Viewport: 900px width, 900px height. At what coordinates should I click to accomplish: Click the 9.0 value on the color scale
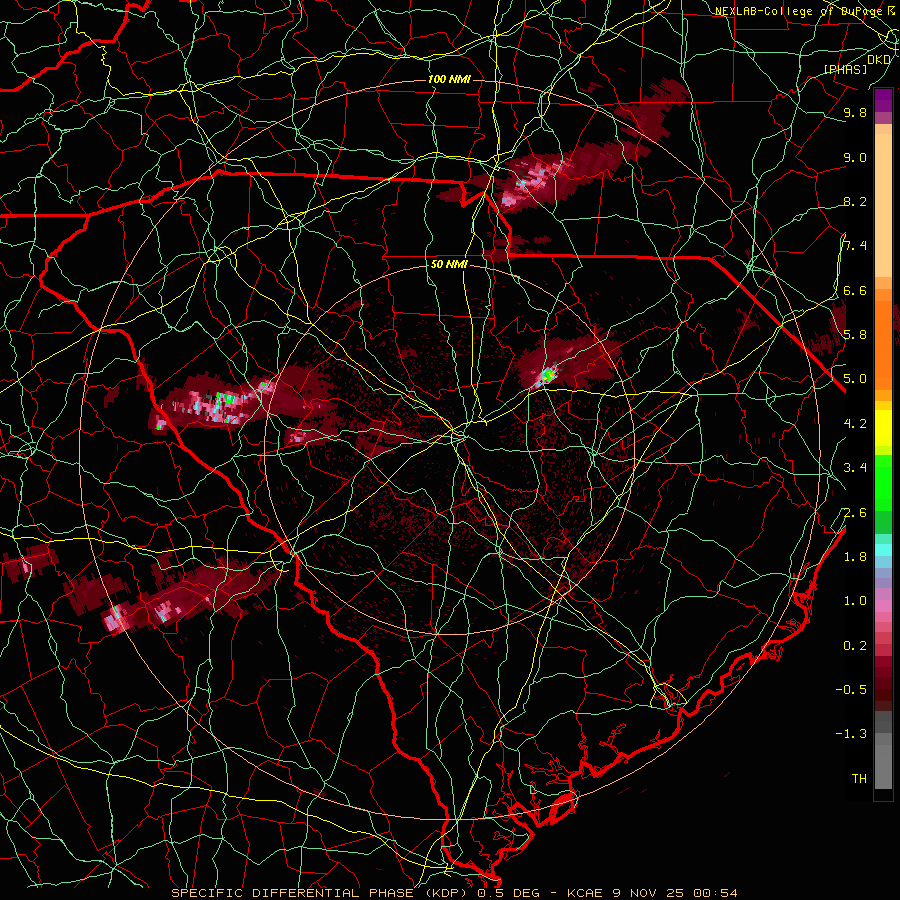[855, 157]
